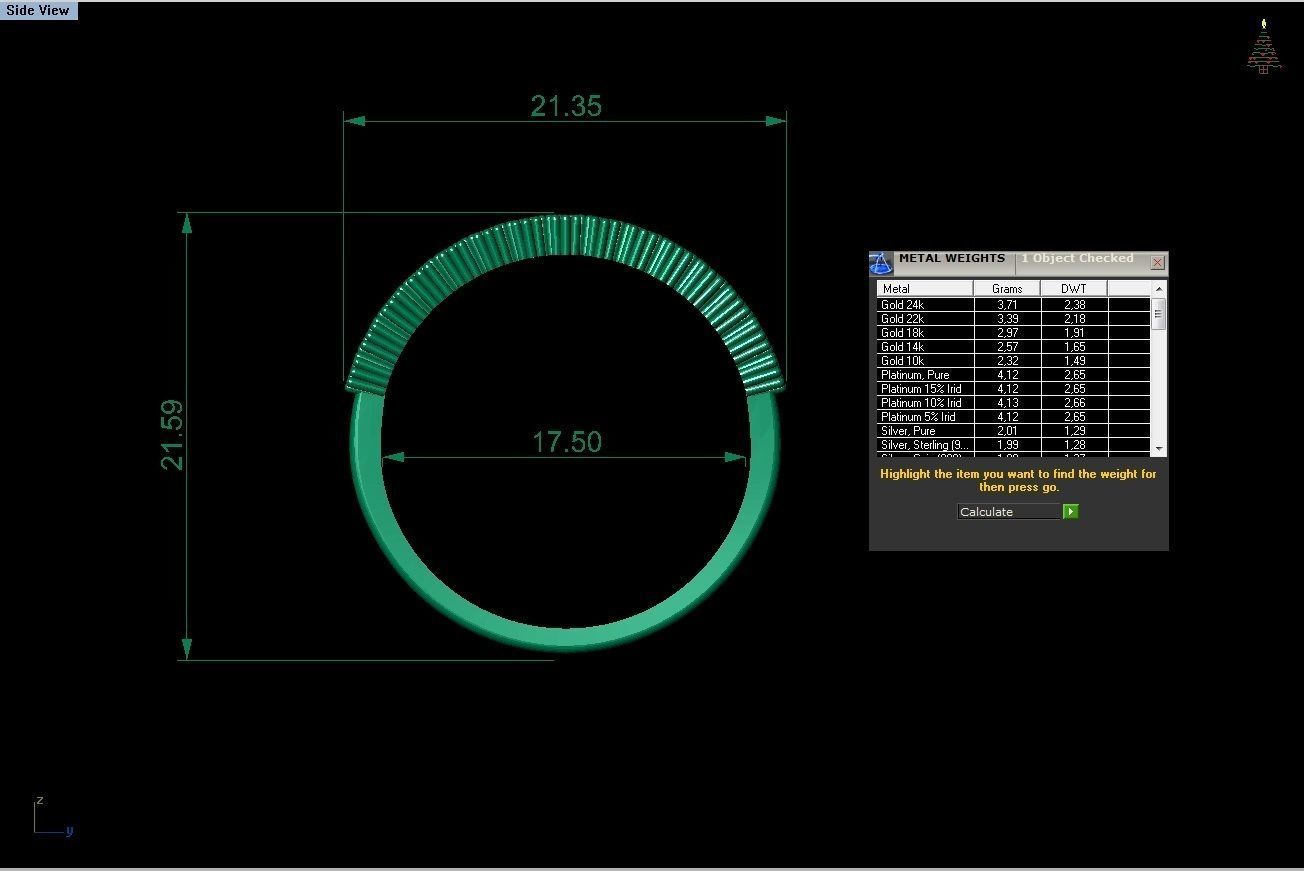Close the Metal Weights panel

(1157, 263)
